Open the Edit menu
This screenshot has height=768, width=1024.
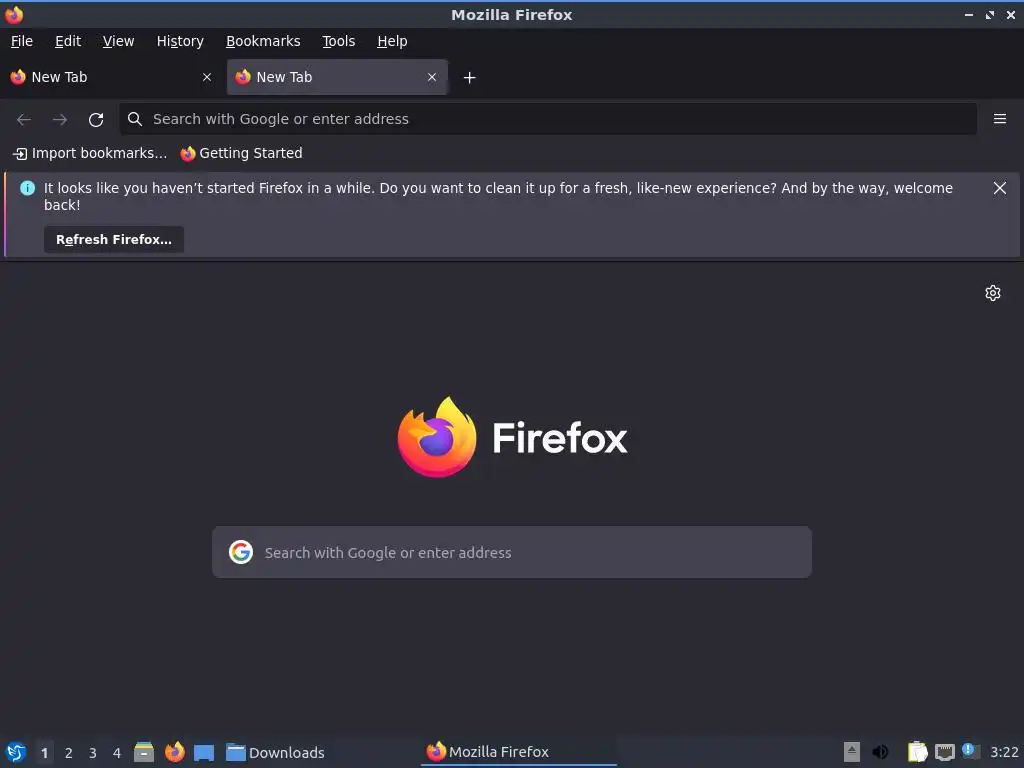(68, 41)
